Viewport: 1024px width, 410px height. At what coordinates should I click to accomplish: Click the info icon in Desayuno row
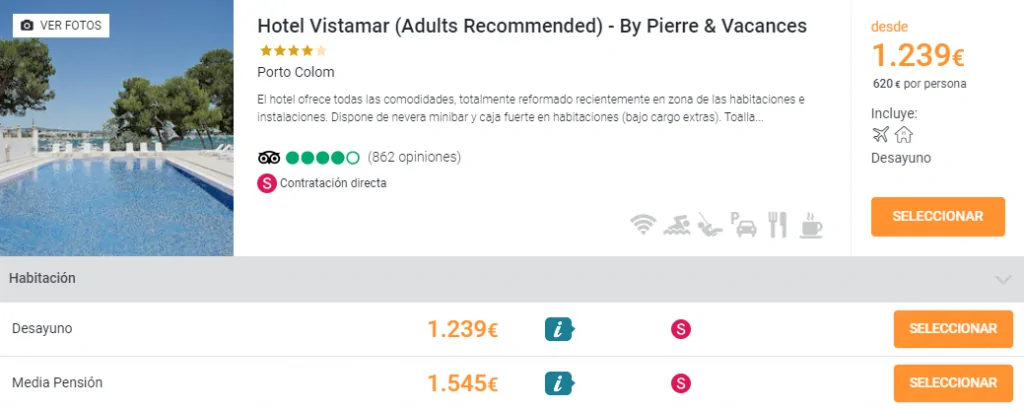(x=560, y=329)
